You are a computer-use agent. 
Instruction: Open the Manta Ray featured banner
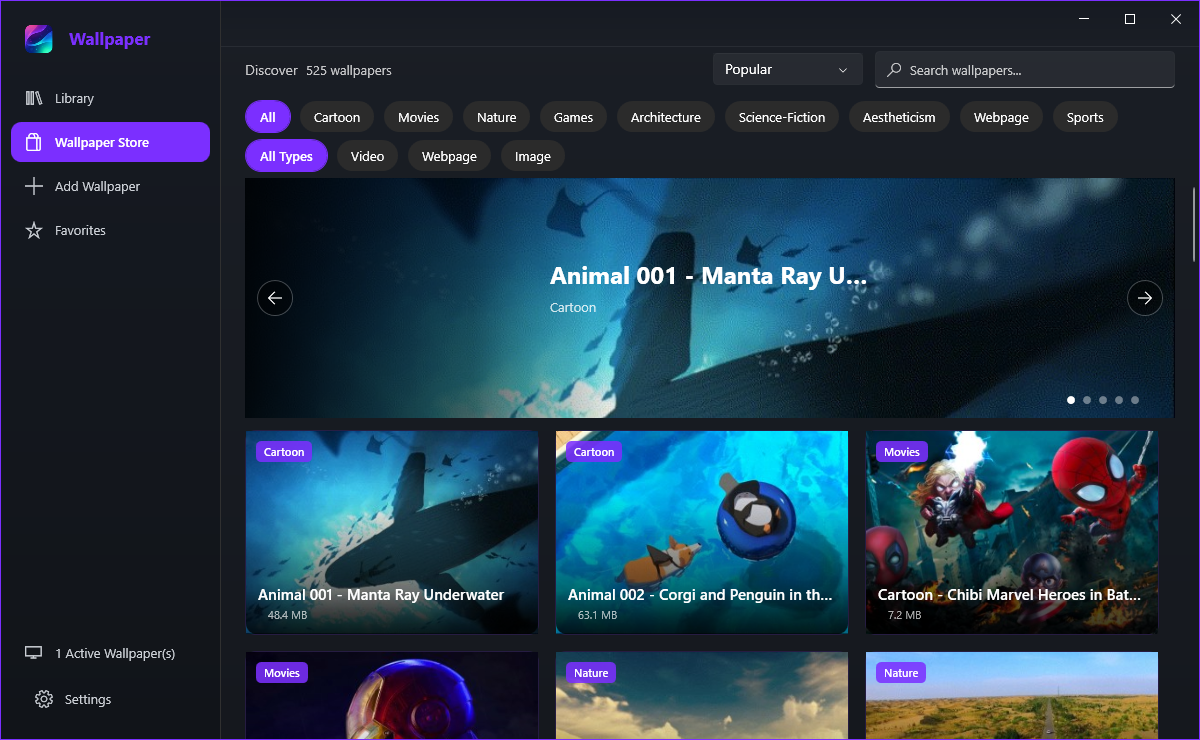pyautogui.click(x=709, y=298)
